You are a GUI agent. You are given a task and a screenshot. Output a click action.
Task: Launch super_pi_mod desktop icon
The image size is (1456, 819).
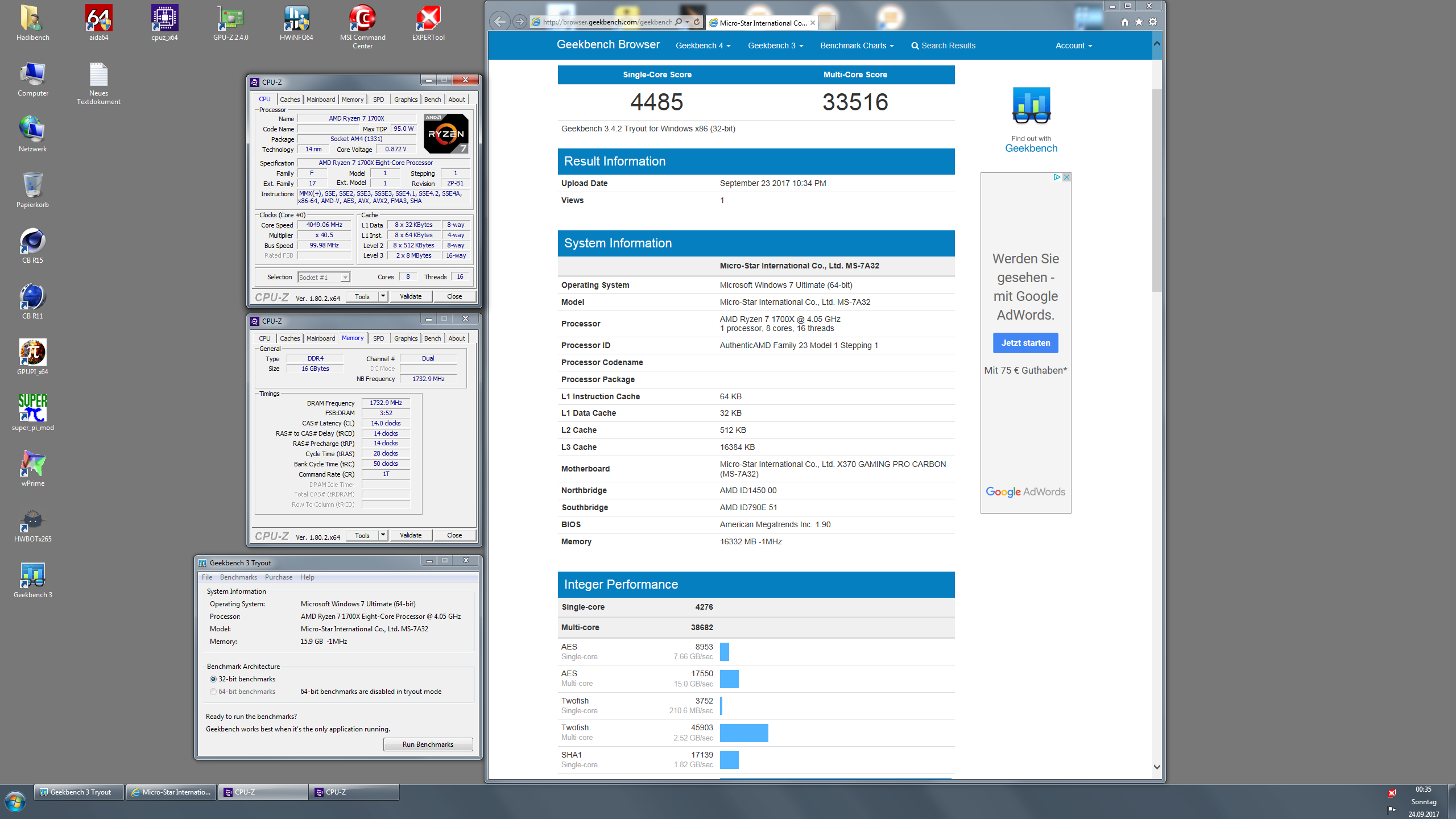pyautogui.click(x=32, y=413)
